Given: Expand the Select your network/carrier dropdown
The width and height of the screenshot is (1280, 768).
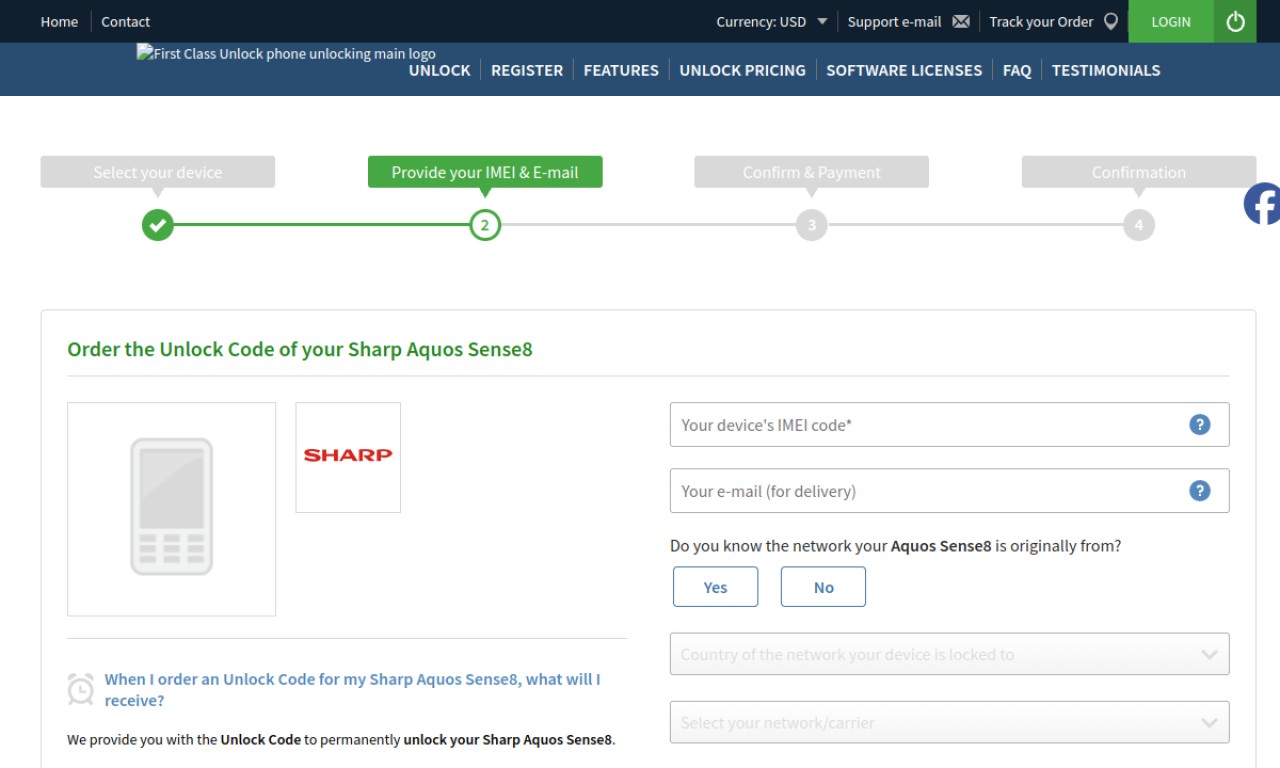Looking at the screenshot, I should [949, 722].
